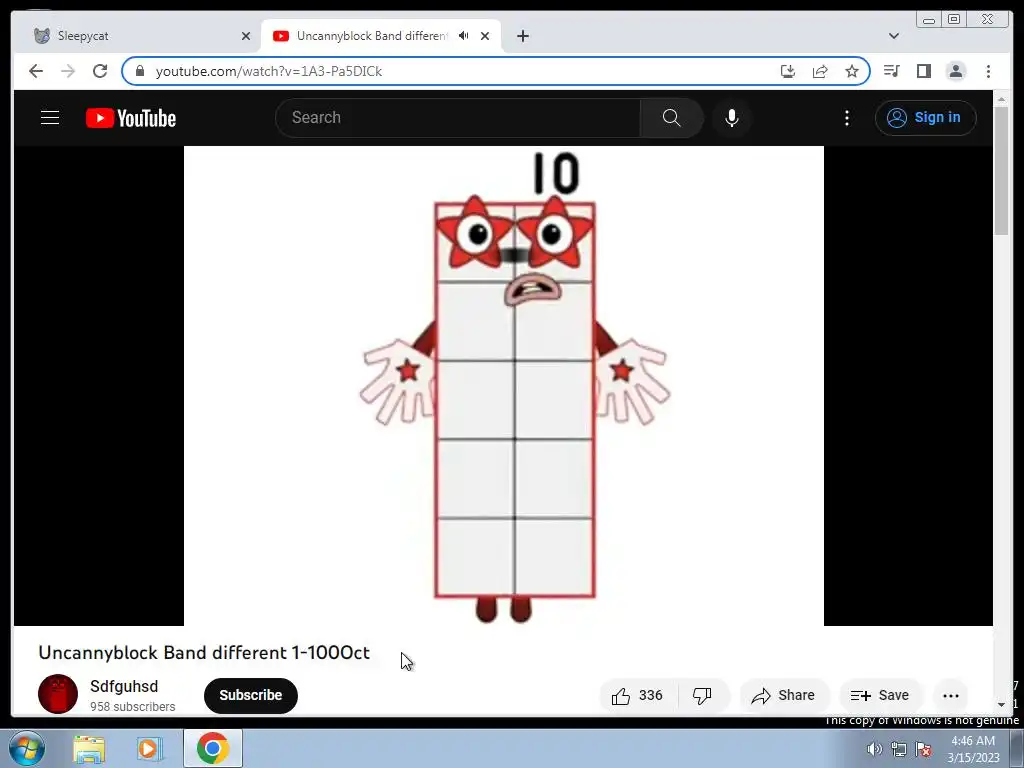The image size is (1024, 768).
Task: Open the YouTube hamburger guide menu
Action: (x=50, y=118)
